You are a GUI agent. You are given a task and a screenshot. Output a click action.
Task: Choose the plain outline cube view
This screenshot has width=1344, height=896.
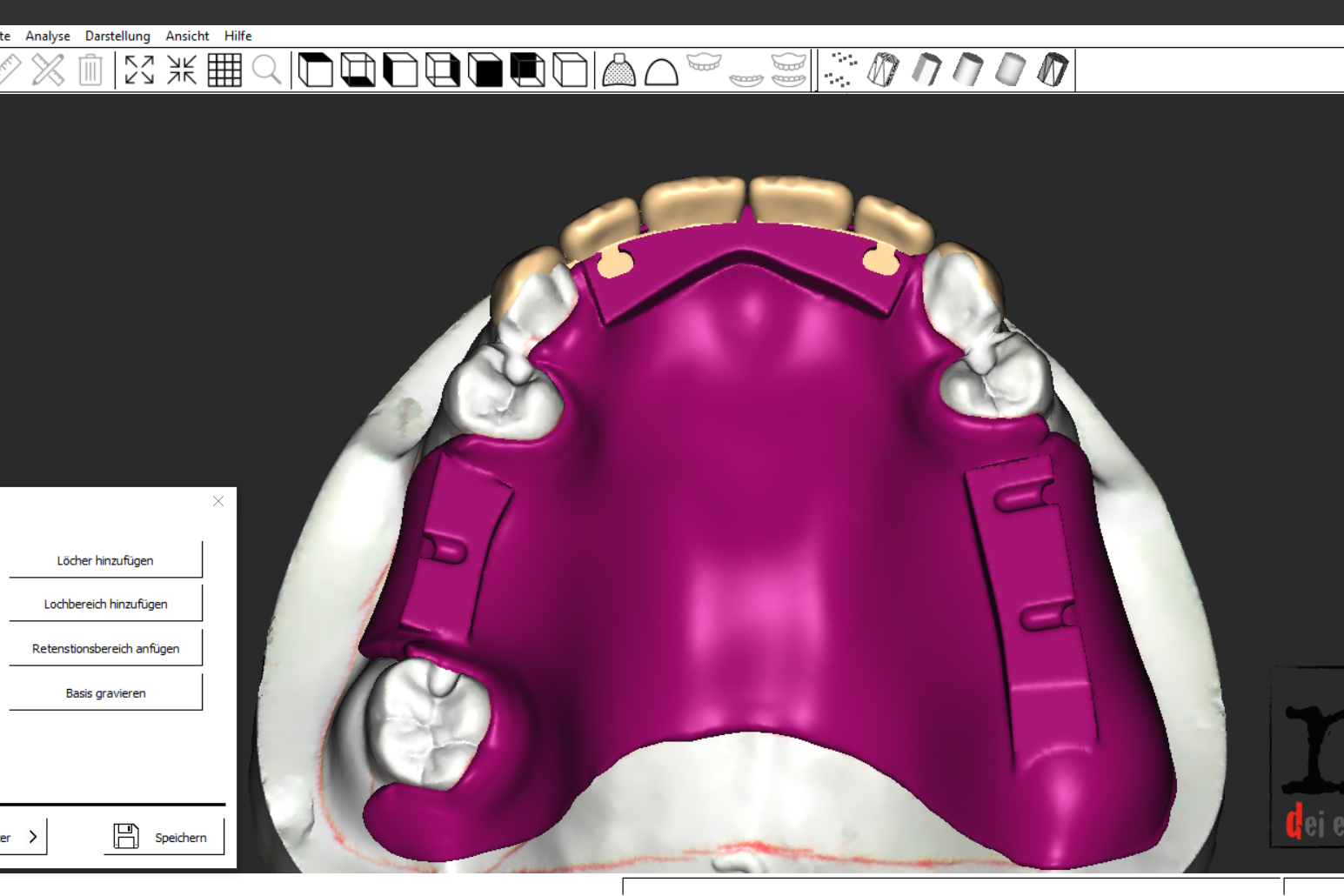[x=571, y=70]
